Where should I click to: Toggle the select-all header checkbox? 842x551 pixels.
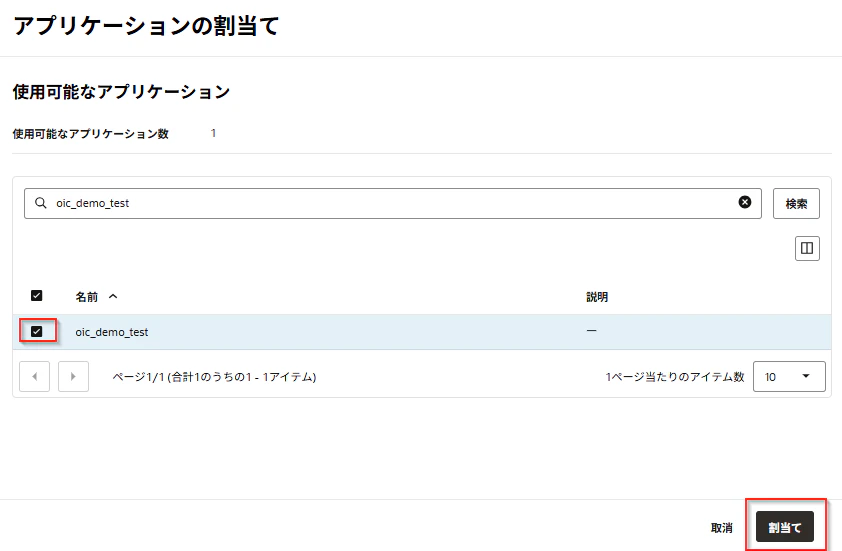37,295
